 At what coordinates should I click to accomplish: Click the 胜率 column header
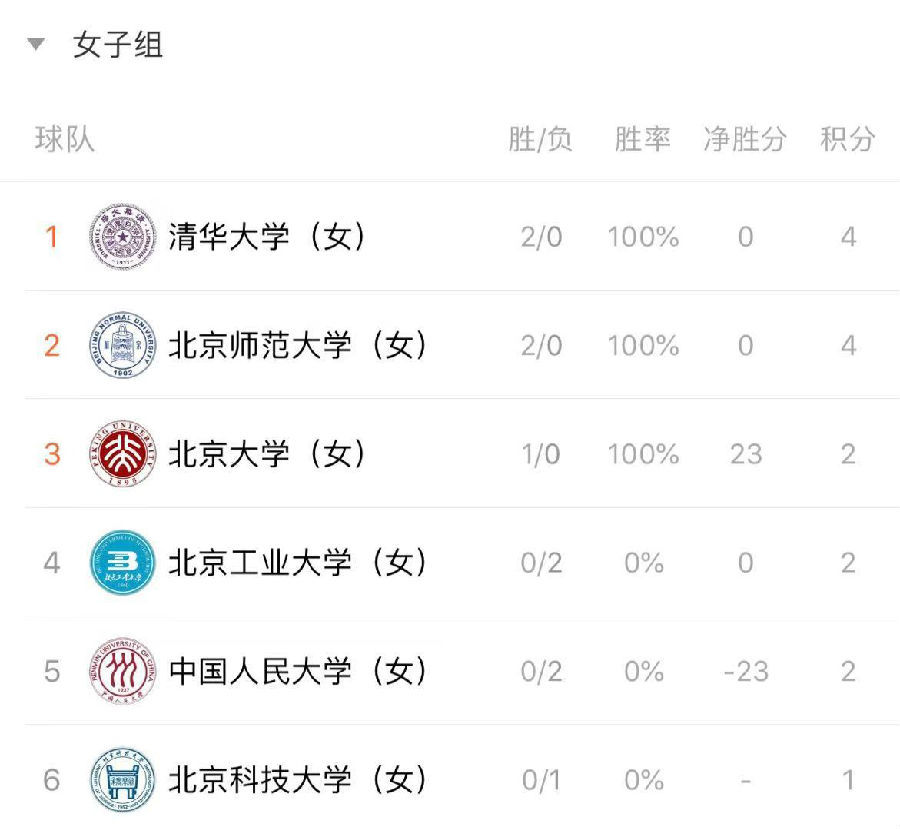pyautogui.click(x=642, y=140)
